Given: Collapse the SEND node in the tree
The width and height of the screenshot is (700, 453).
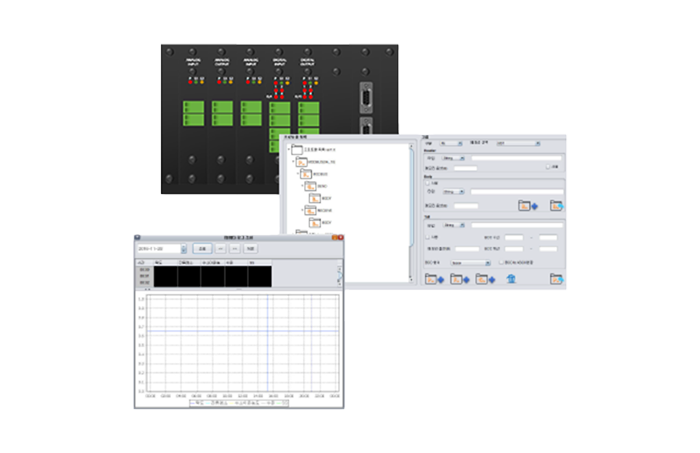Looking at the screenshot, I should 302,186.
